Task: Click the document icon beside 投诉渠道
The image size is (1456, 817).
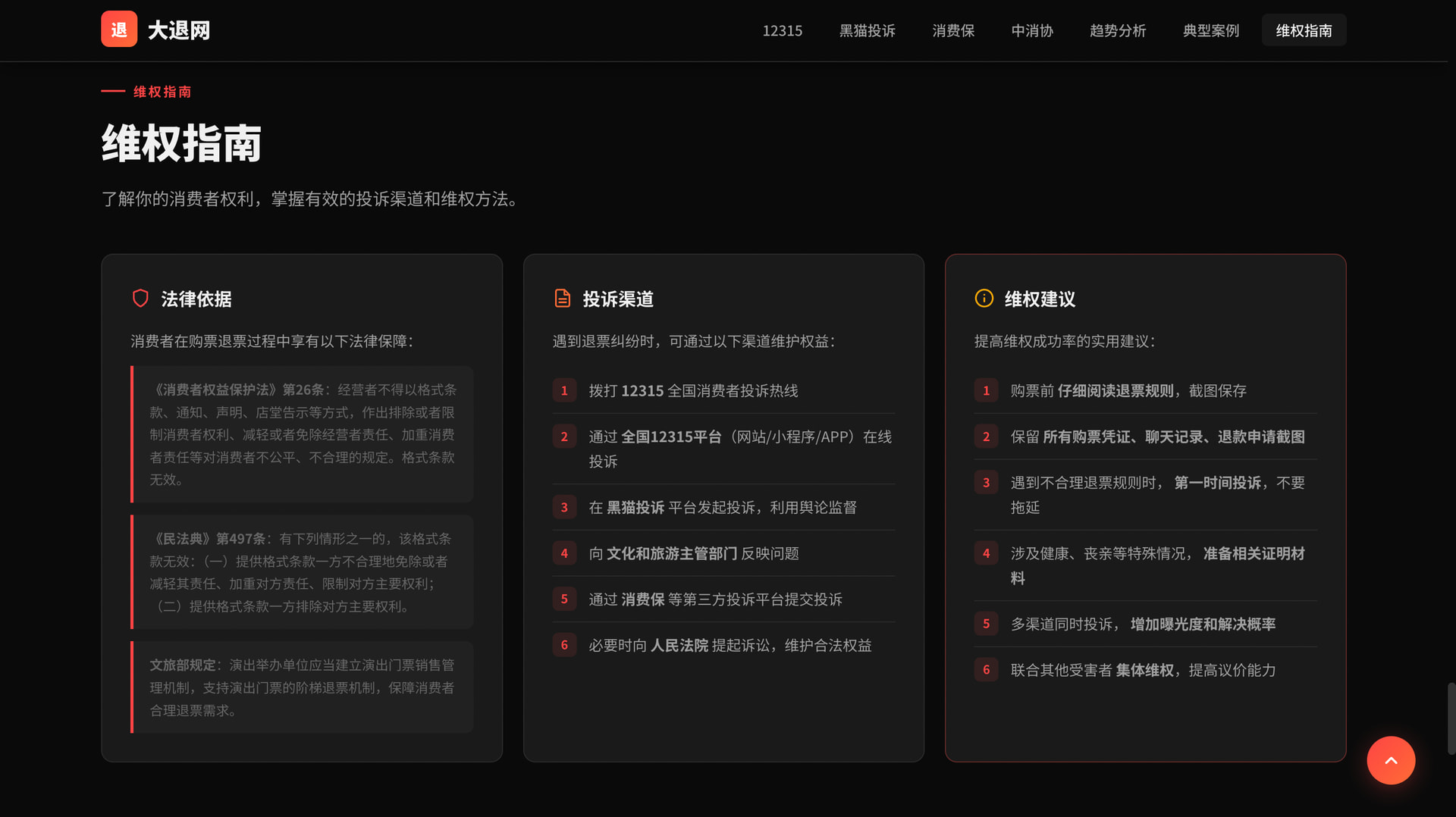Action: 562,299
